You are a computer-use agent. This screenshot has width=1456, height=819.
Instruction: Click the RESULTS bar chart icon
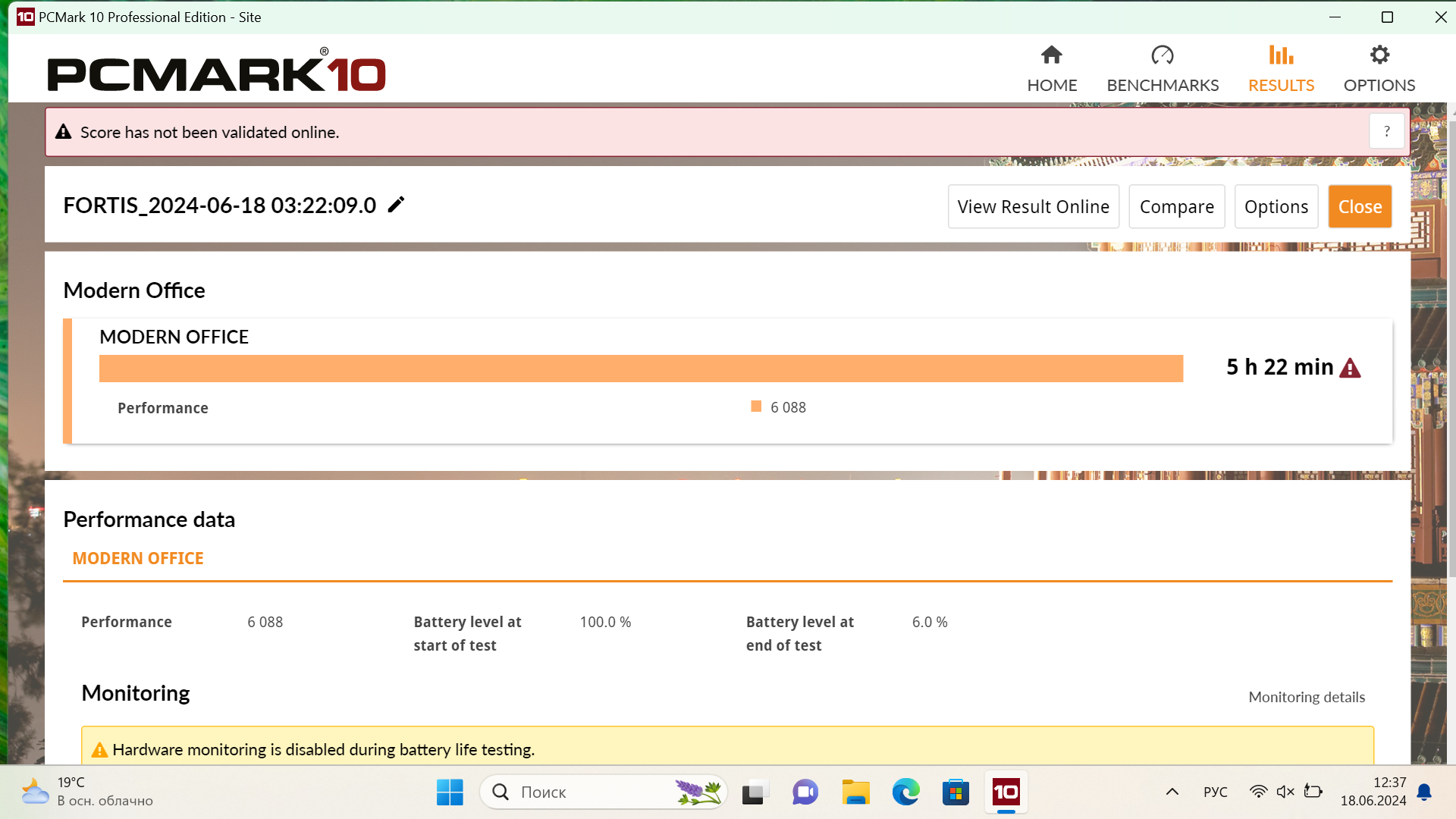coord(1281,55)
